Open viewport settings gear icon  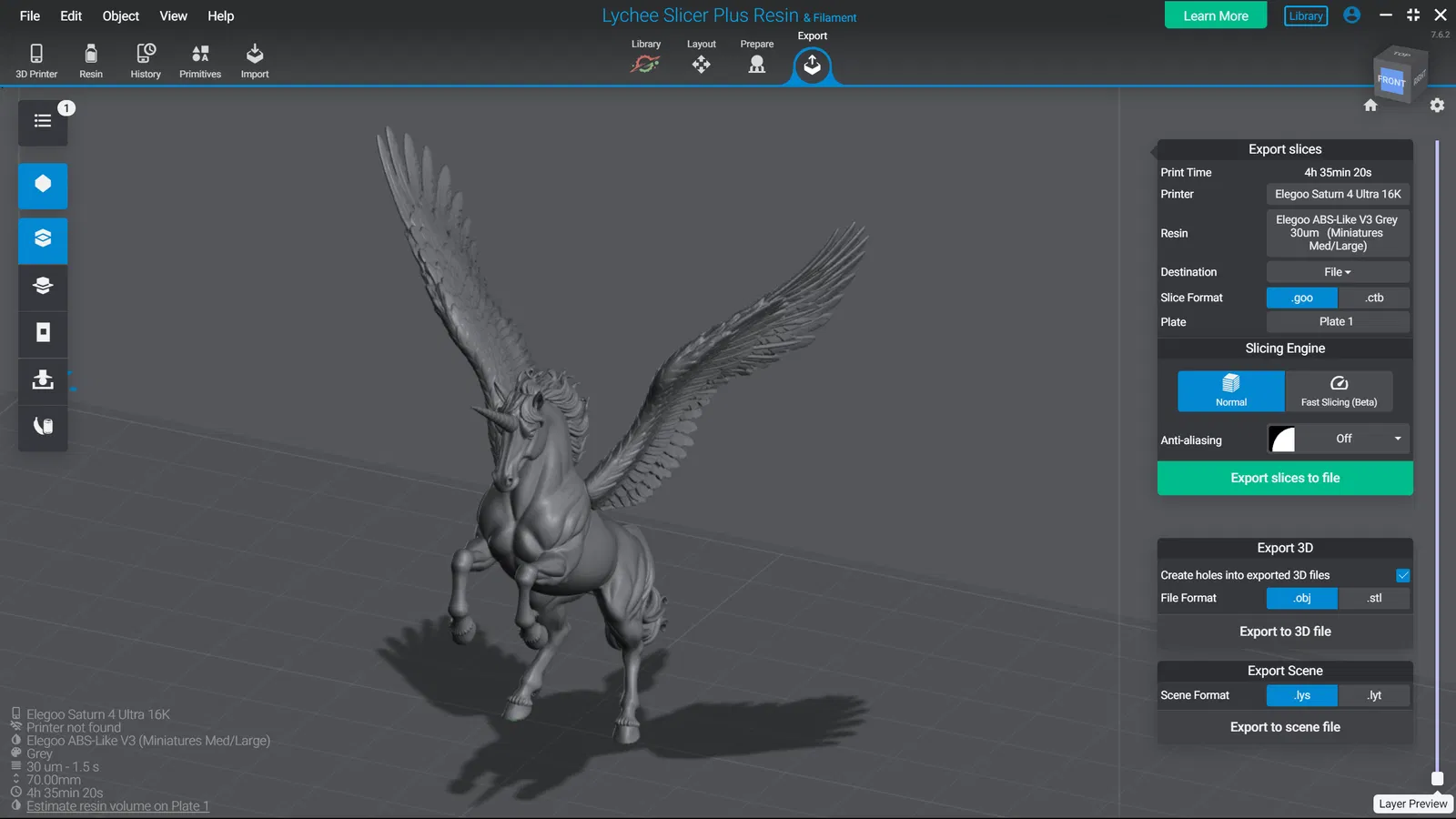[x=1437, y=106]
